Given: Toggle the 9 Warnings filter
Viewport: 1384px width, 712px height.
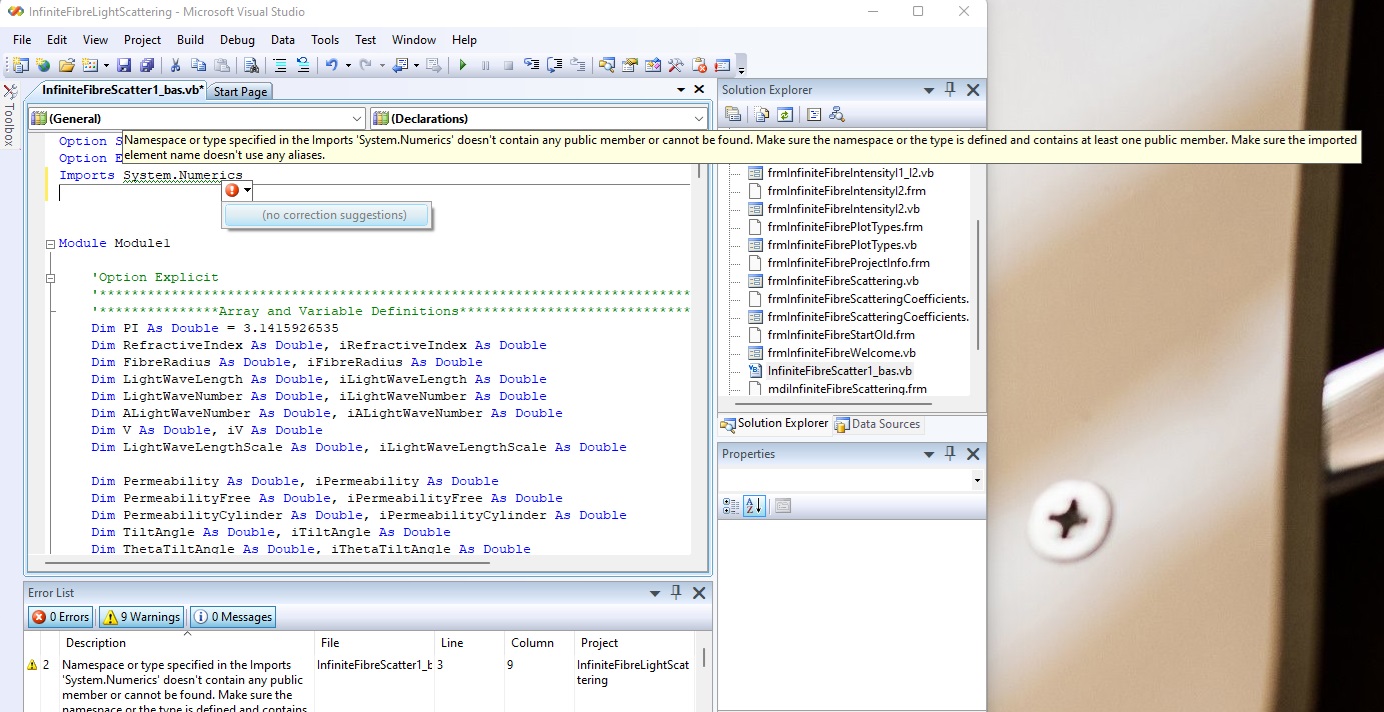Looking at the screenshot, I should pyautogui.click(x=142, y=617).
